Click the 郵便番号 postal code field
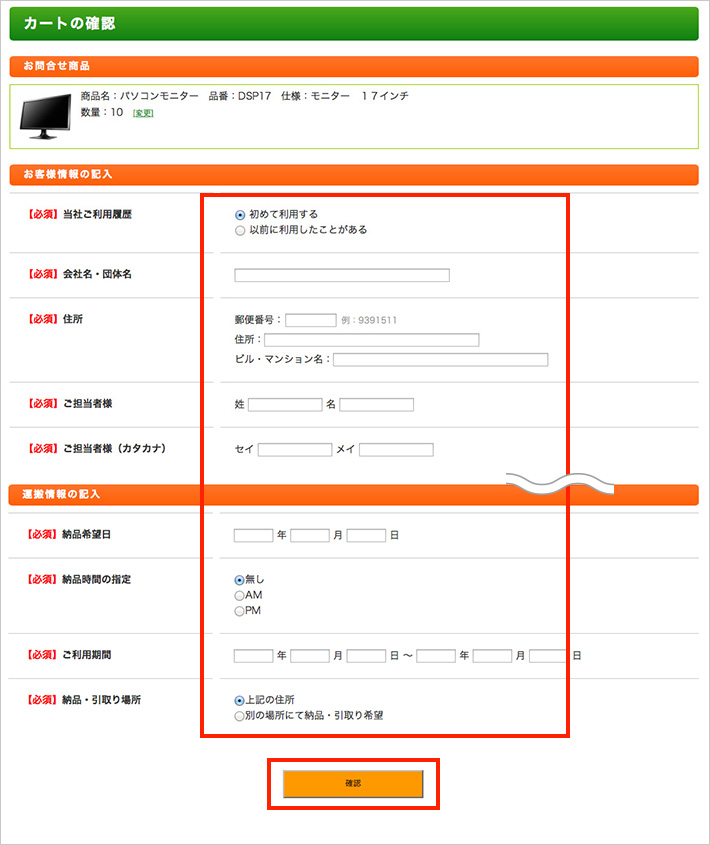The height and width of the screenshot is (845, 710). point(310,320)
